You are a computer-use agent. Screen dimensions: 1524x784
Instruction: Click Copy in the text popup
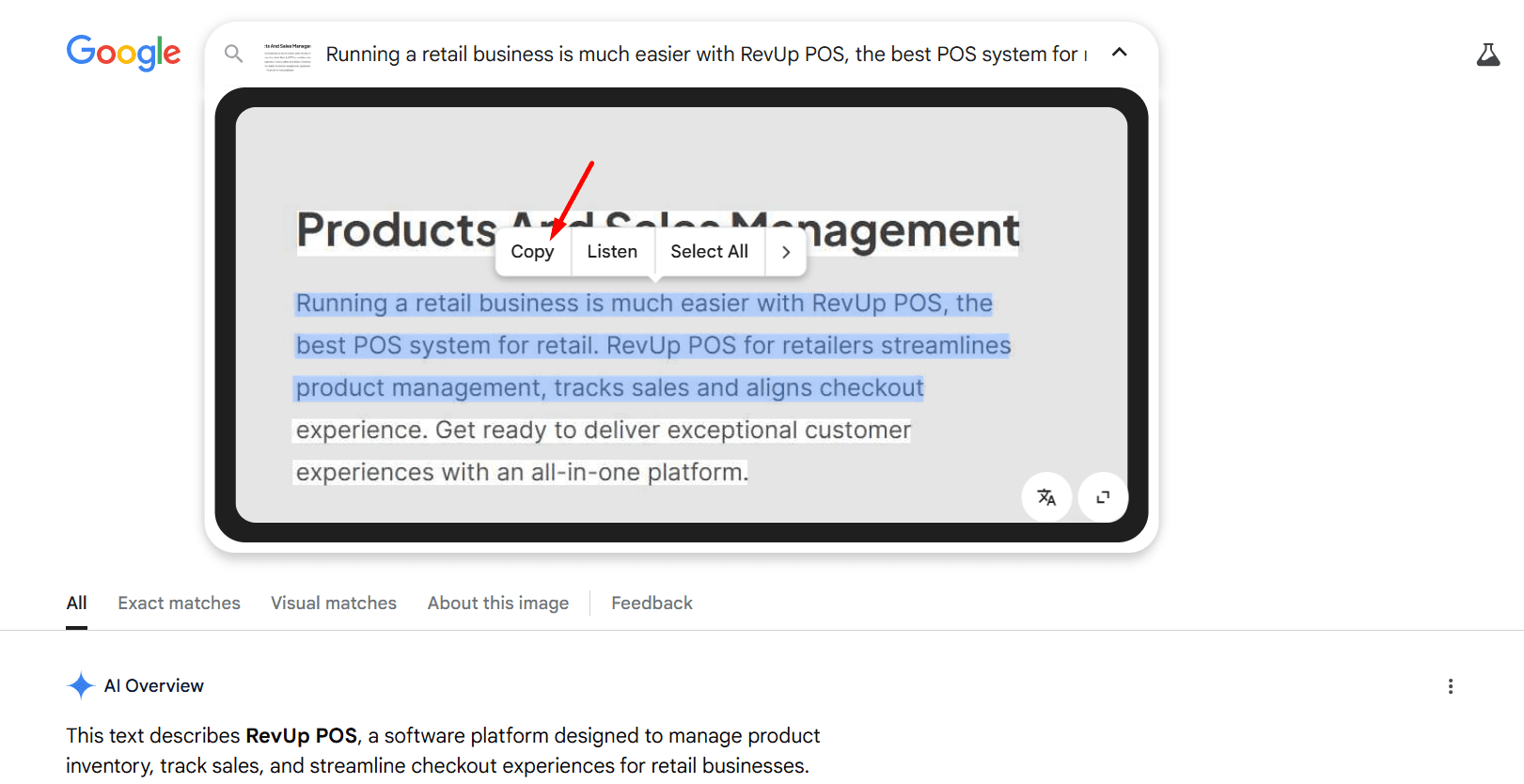532,252
